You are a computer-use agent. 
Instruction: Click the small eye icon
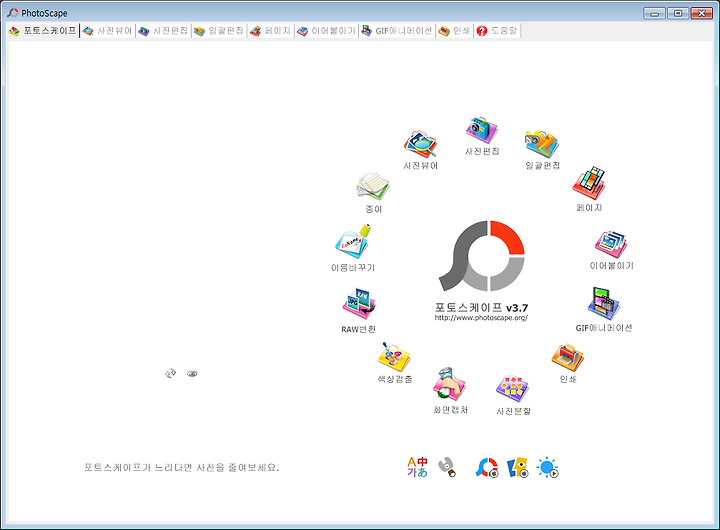(192, 374)
